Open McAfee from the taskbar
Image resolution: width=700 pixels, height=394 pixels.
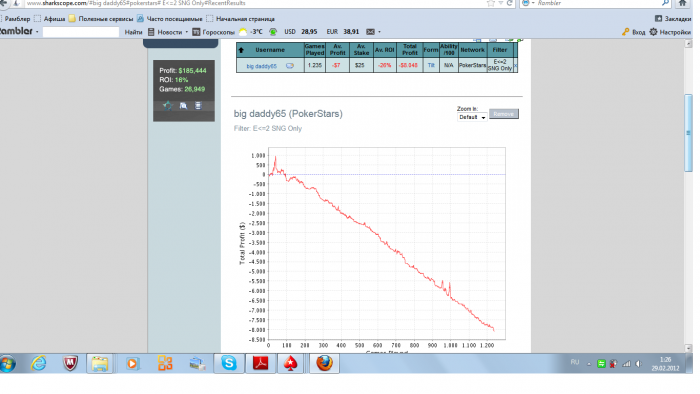click(69, 363)
